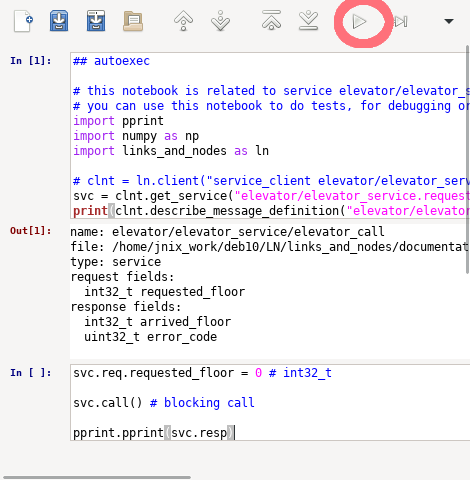The height and width of the screenshot is (480, 470).
Task: Click the move to bottom toolbar icon
Action: click(x=308, y=20)
